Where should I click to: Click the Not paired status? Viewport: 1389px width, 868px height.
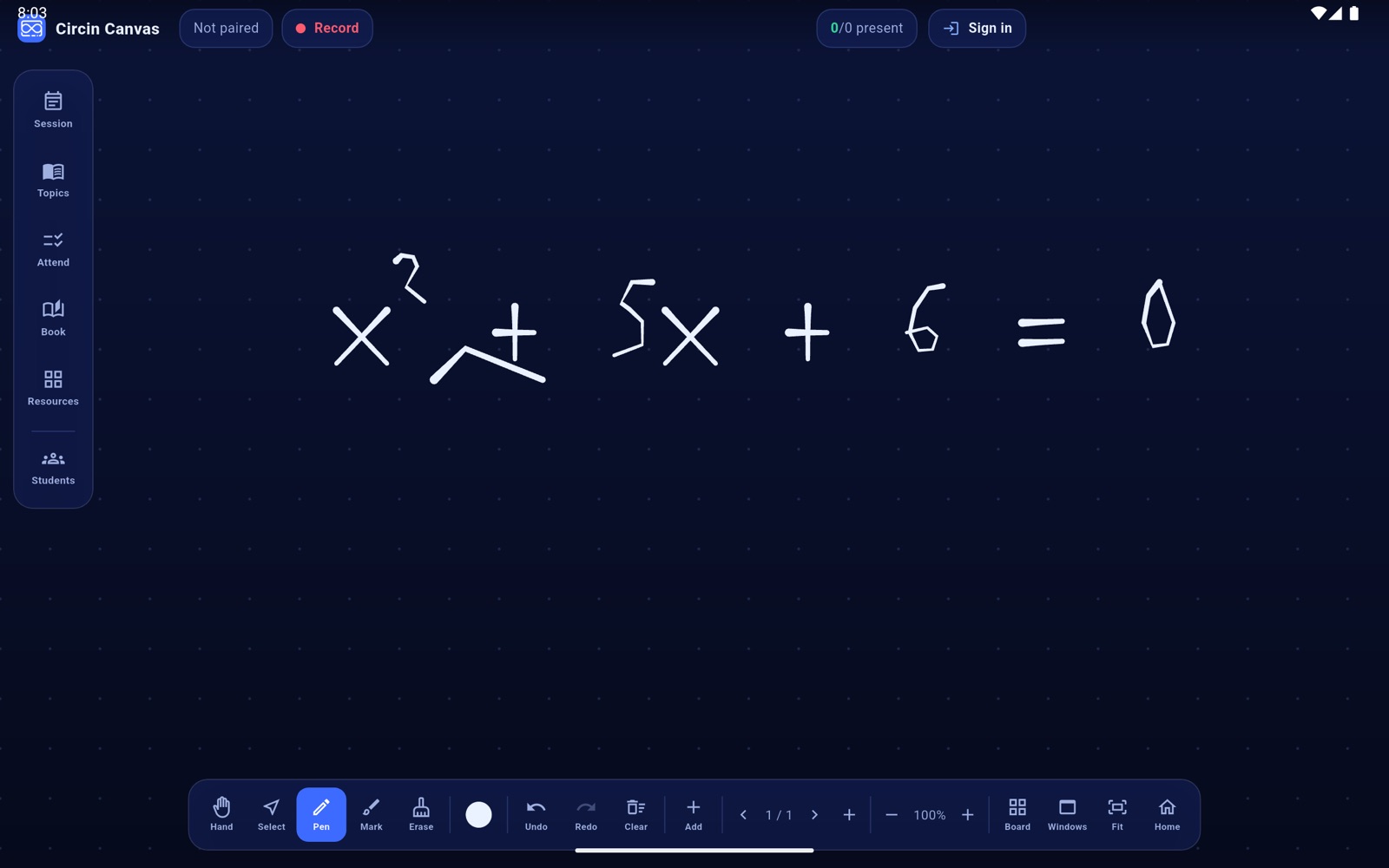(x=226, y=28)
